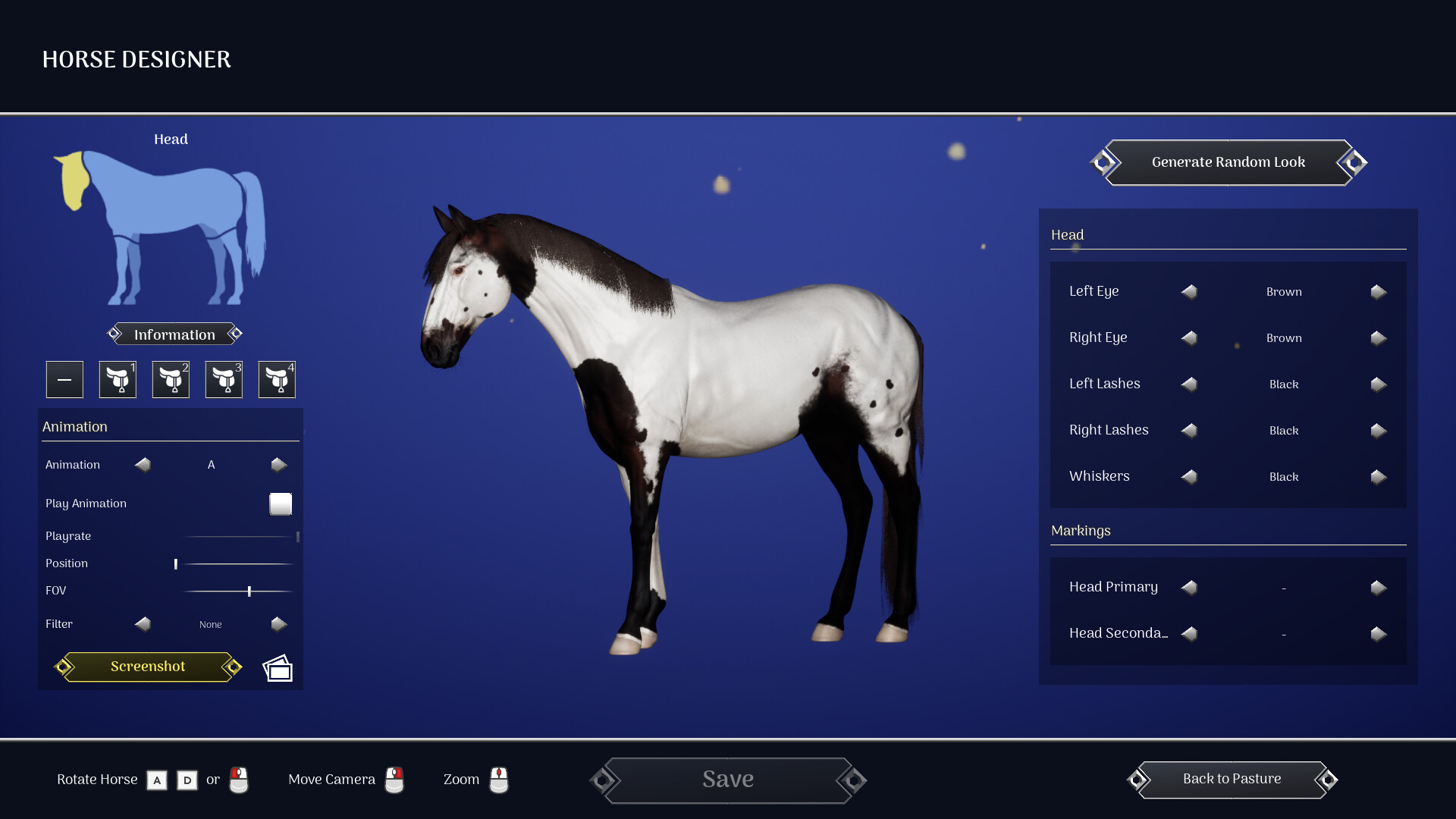Next Left Eye color arrow
Image resolution: width=1456 pixels, height=819 pixels.
click(x=1378, y=292)
